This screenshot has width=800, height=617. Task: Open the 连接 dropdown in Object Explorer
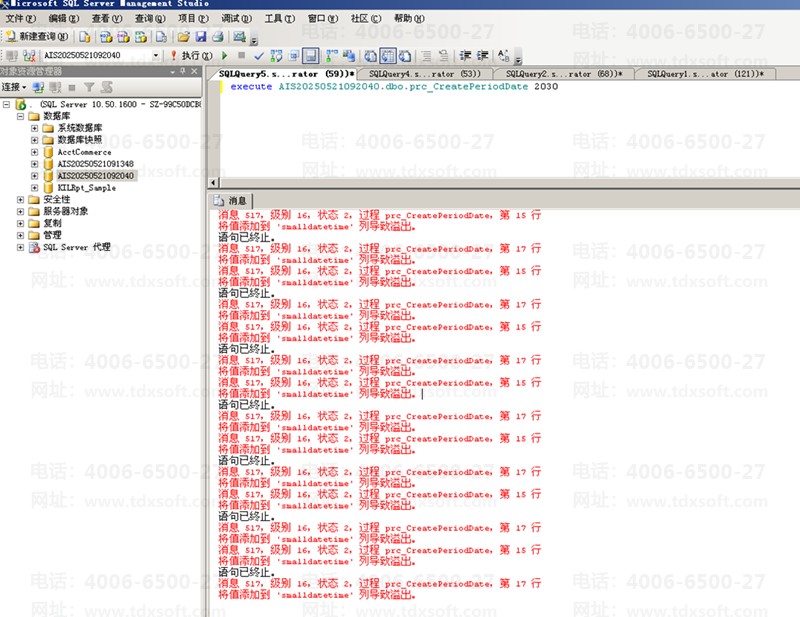pos(15,87)
